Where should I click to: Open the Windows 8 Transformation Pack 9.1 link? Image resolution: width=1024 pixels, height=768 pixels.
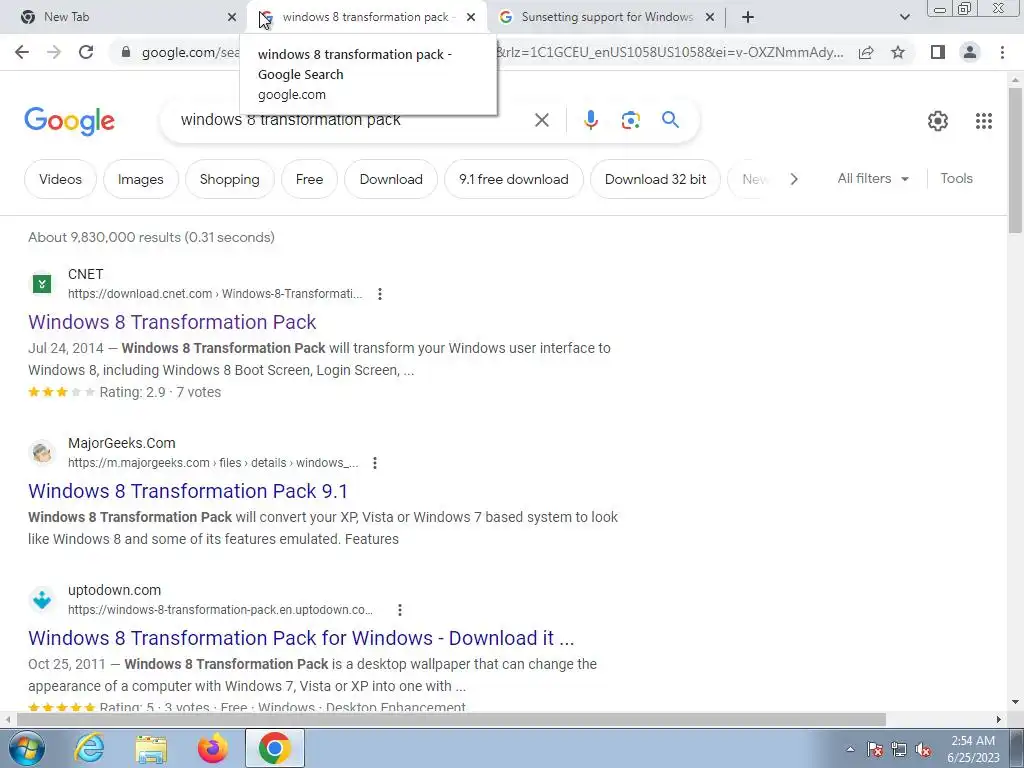pos(187,491)
